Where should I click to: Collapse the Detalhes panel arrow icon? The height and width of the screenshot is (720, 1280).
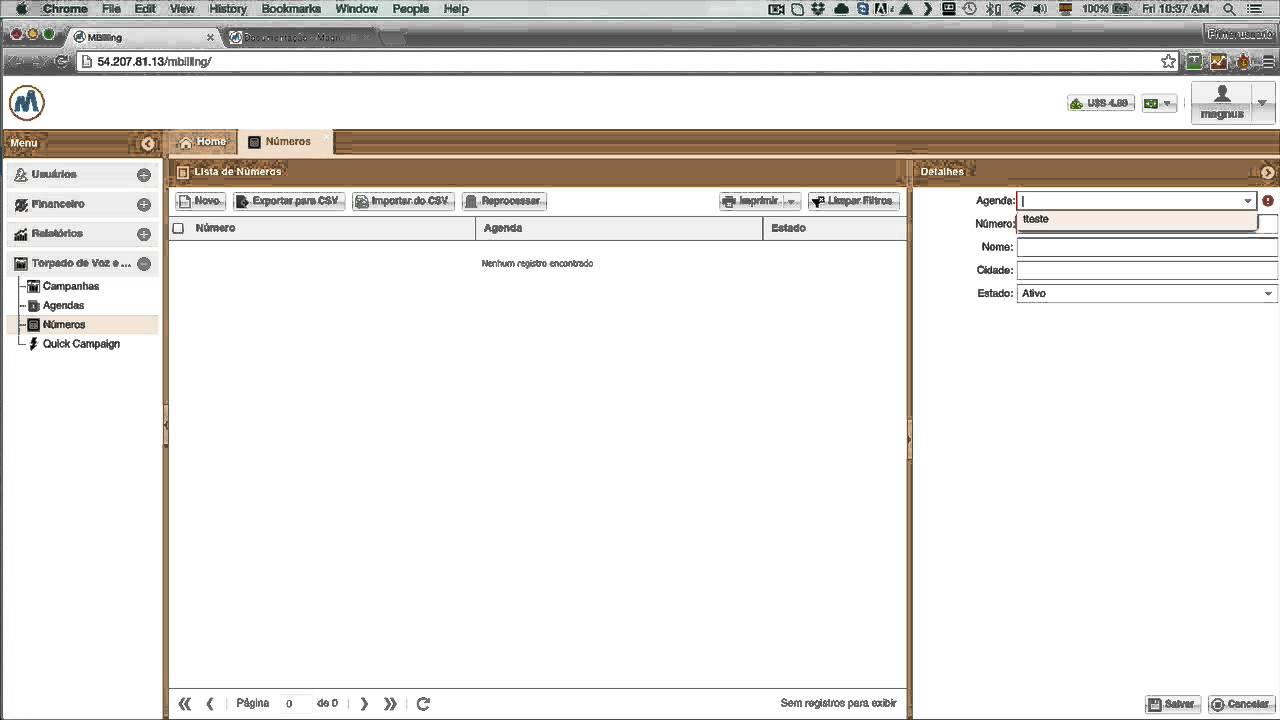click(1268, 173)
